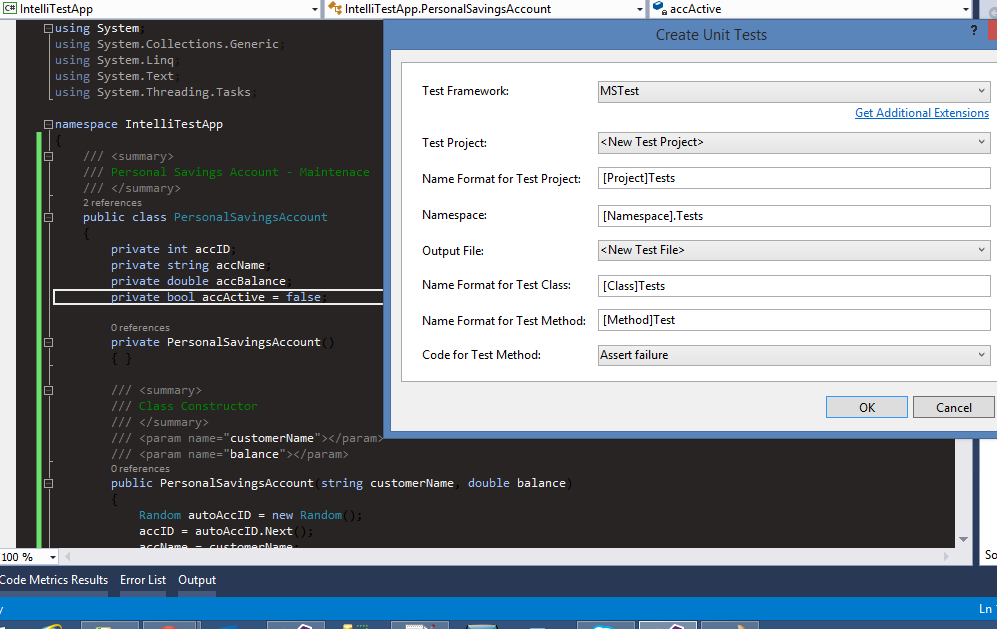
Task: Open the IntelliTestApp project navigation dropdown
Action: click(x=315, y=9)
